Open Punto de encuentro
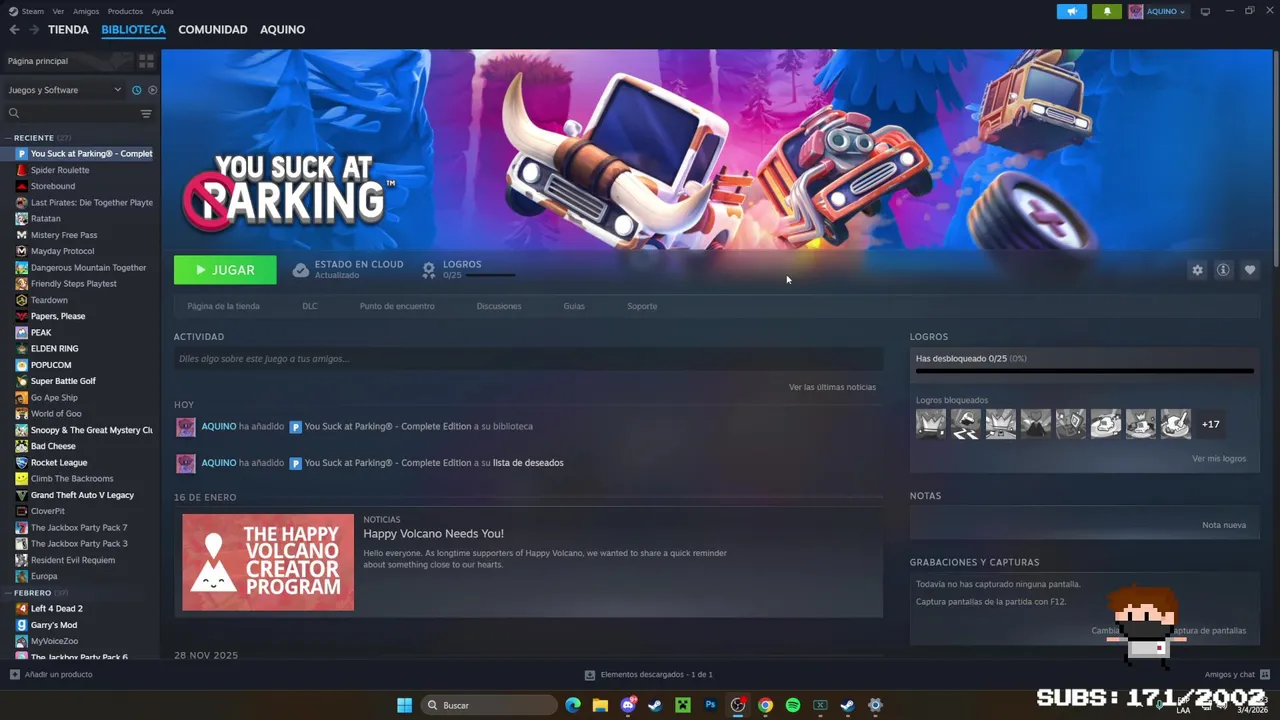Image resolution: width=1280 pixels, height=720 pixels. 397,306
